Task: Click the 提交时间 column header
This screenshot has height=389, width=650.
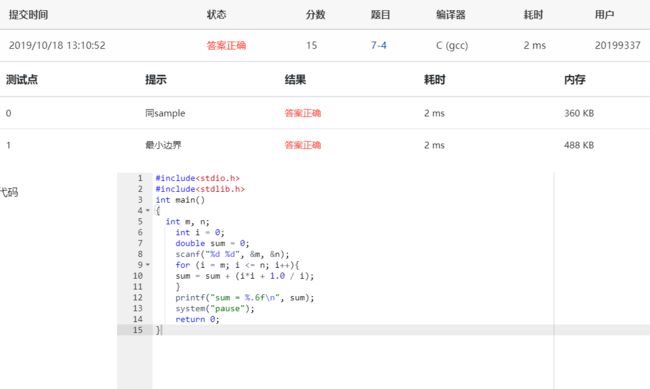Action: pos(29,15)
